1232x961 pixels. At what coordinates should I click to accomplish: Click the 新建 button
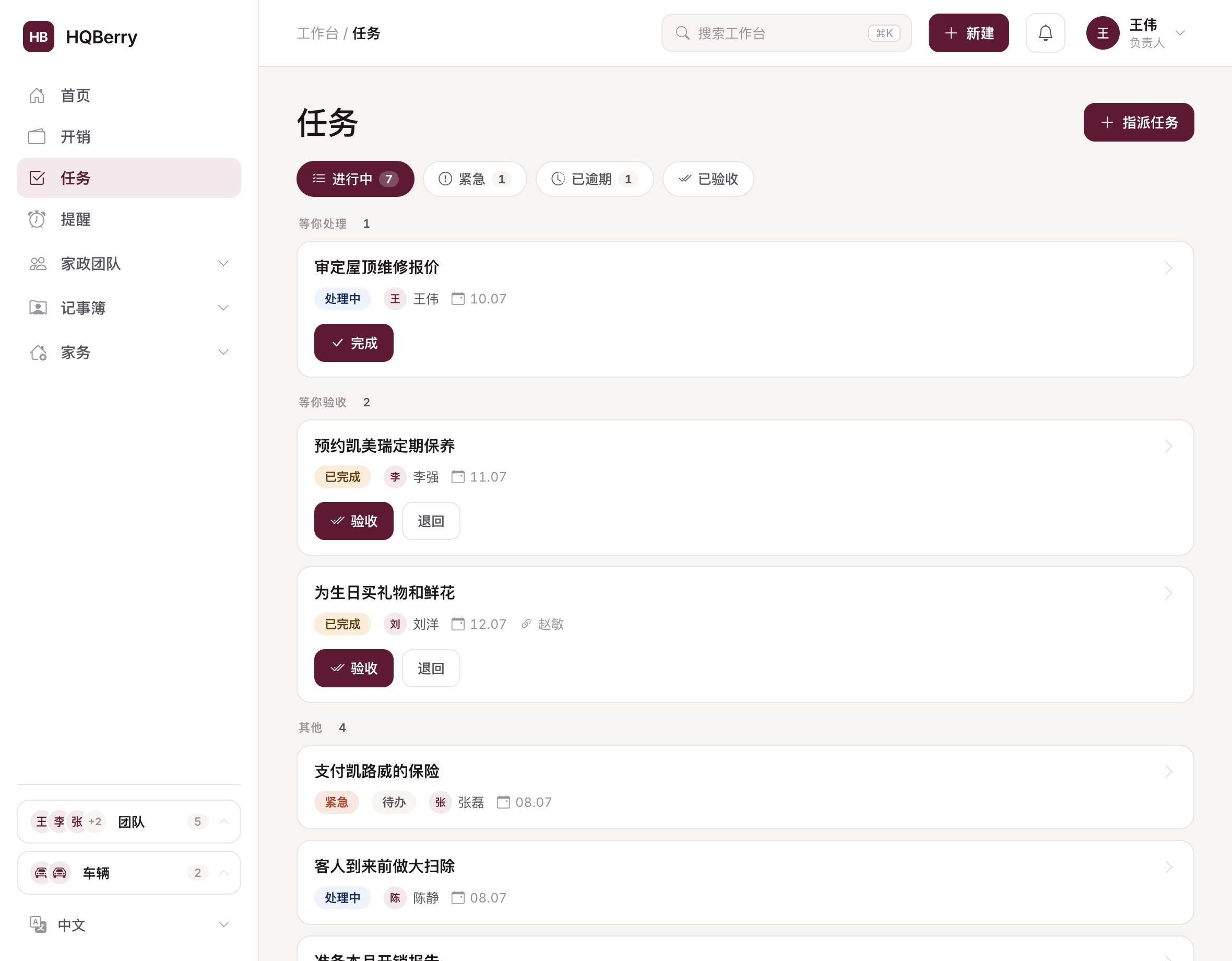968,33
